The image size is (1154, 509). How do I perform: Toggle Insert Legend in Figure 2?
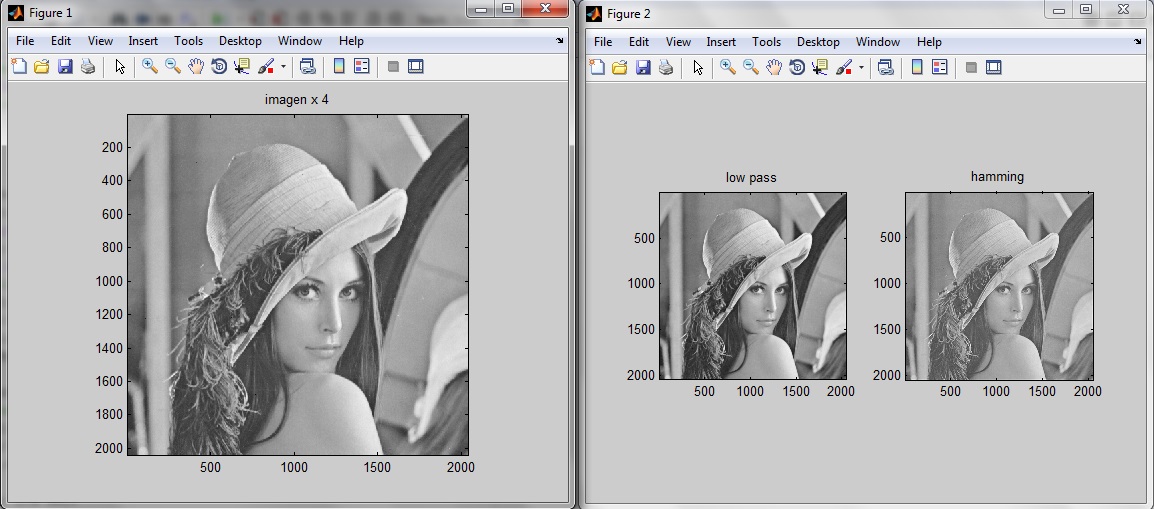(x=939, y=68)
